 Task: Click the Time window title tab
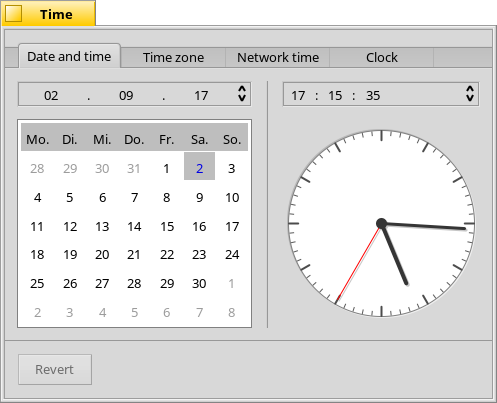[x=49, y=13]
